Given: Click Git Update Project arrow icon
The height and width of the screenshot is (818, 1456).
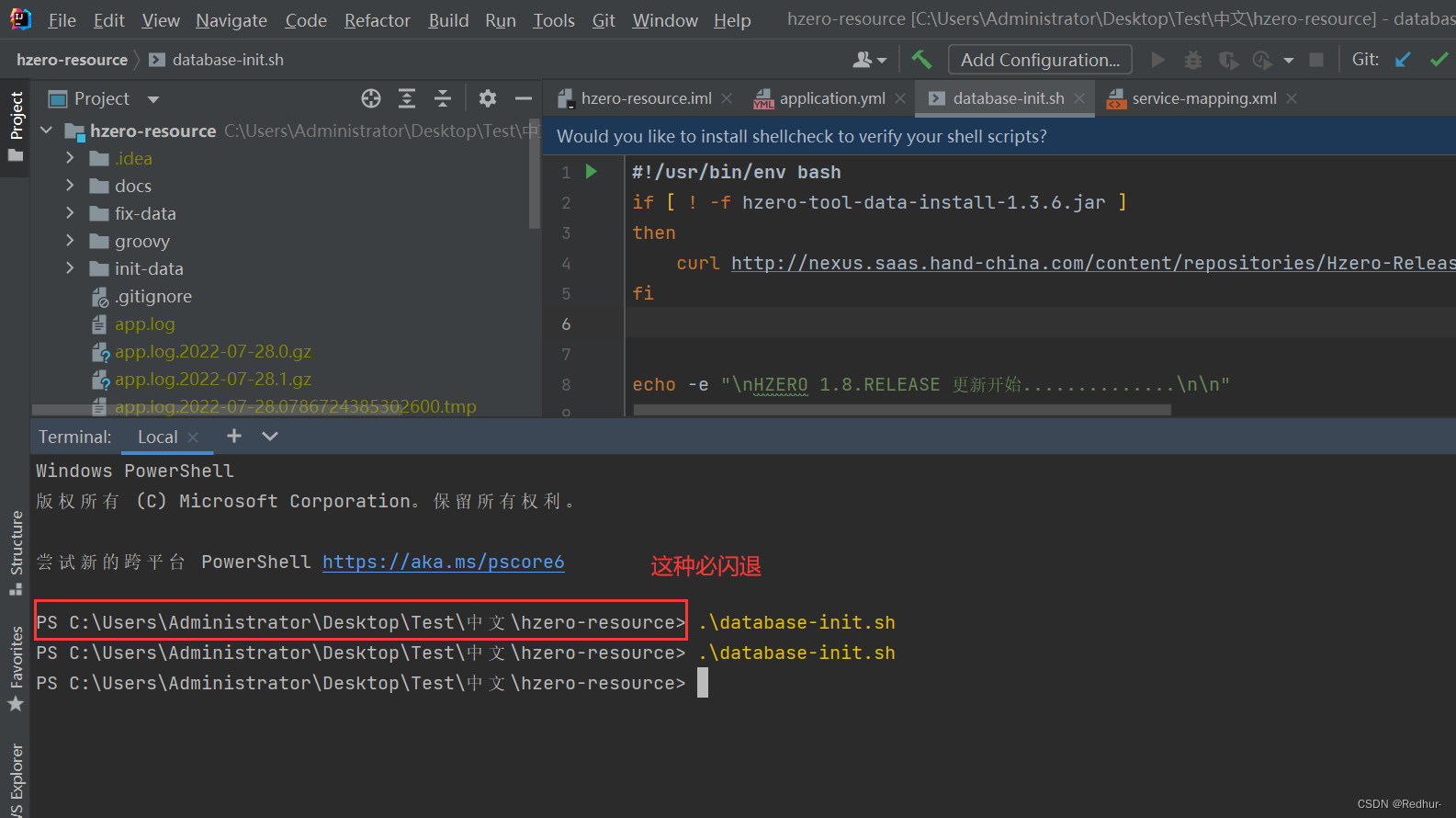Looking at the screenshot, I should [1403, 60].
